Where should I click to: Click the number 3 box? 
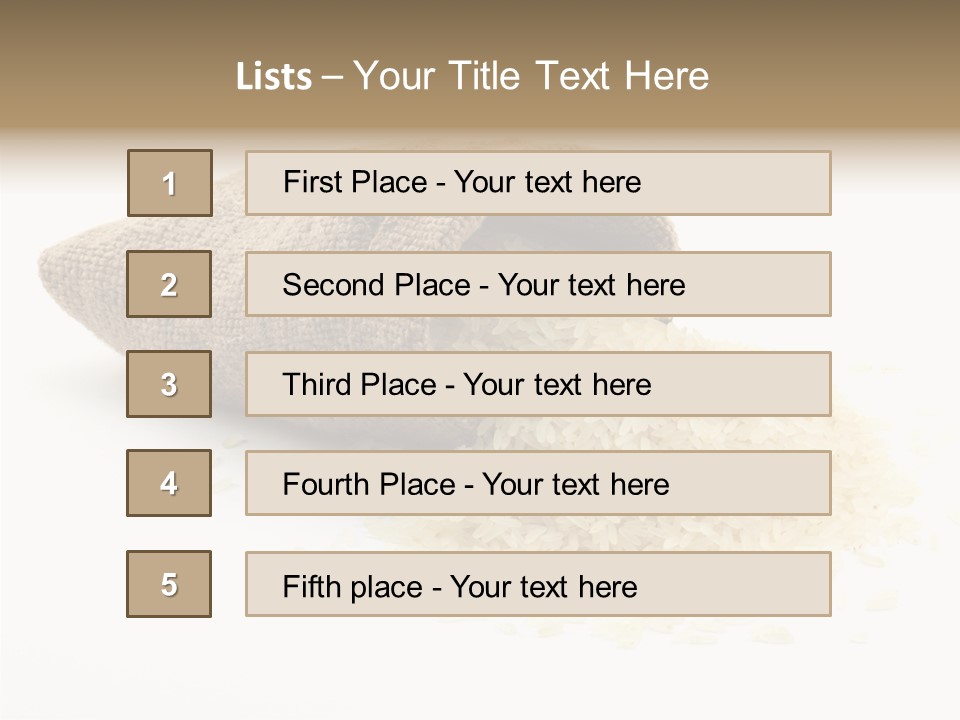pyautogui.click(x=170, y=384)
